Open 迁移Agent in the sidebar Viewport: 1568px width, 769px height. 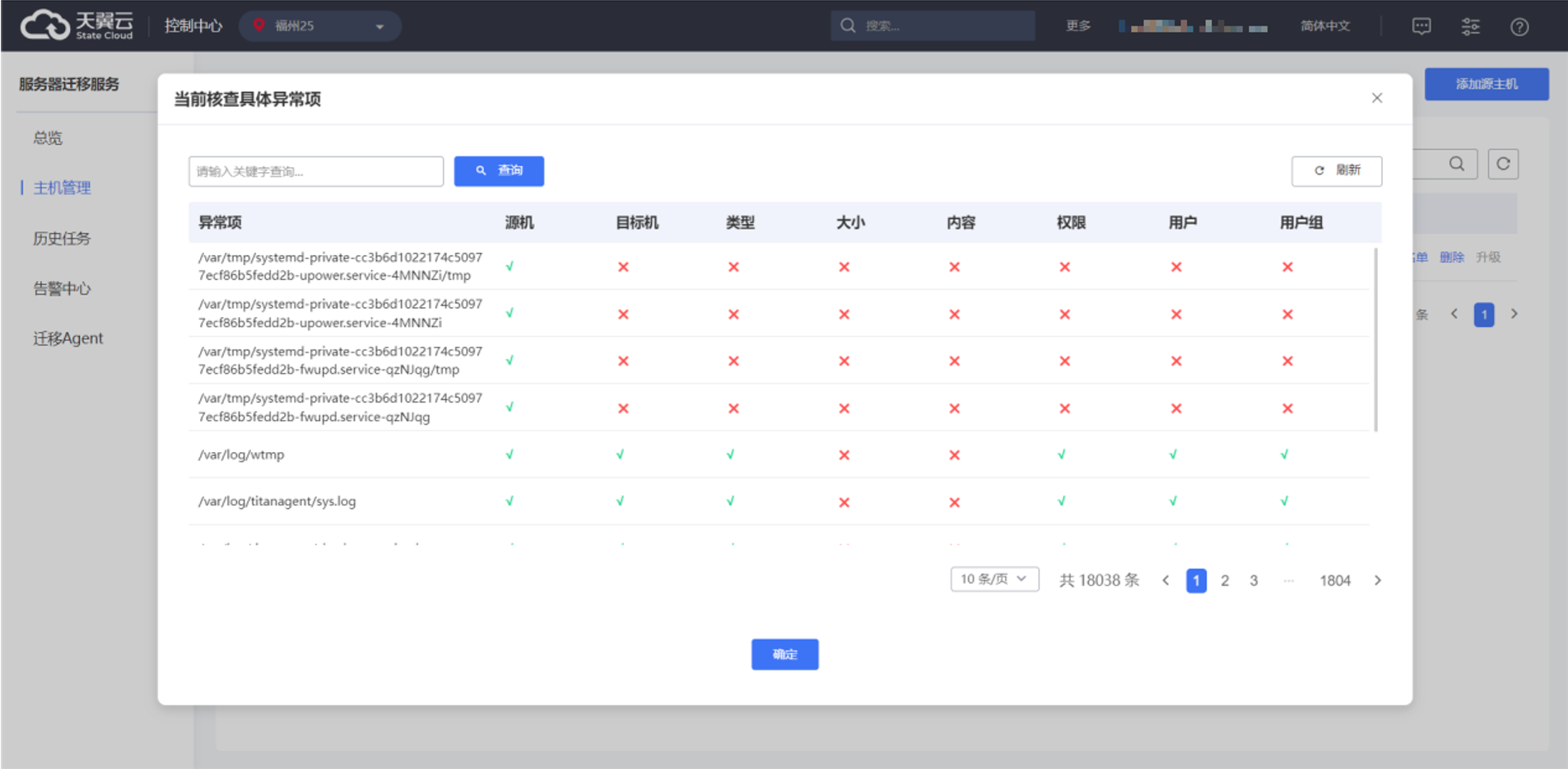(68, 338)
